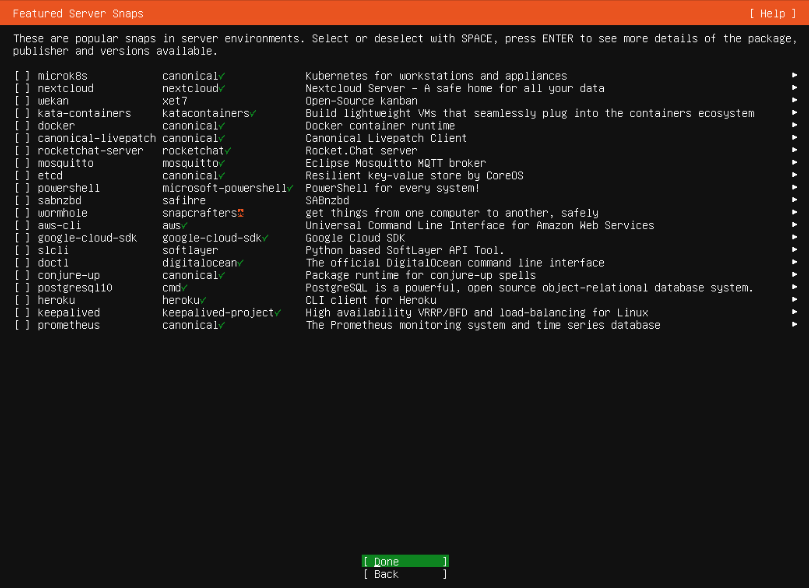
Task: Toggle the docker snap checkbox
Action: tap(22, 126)
